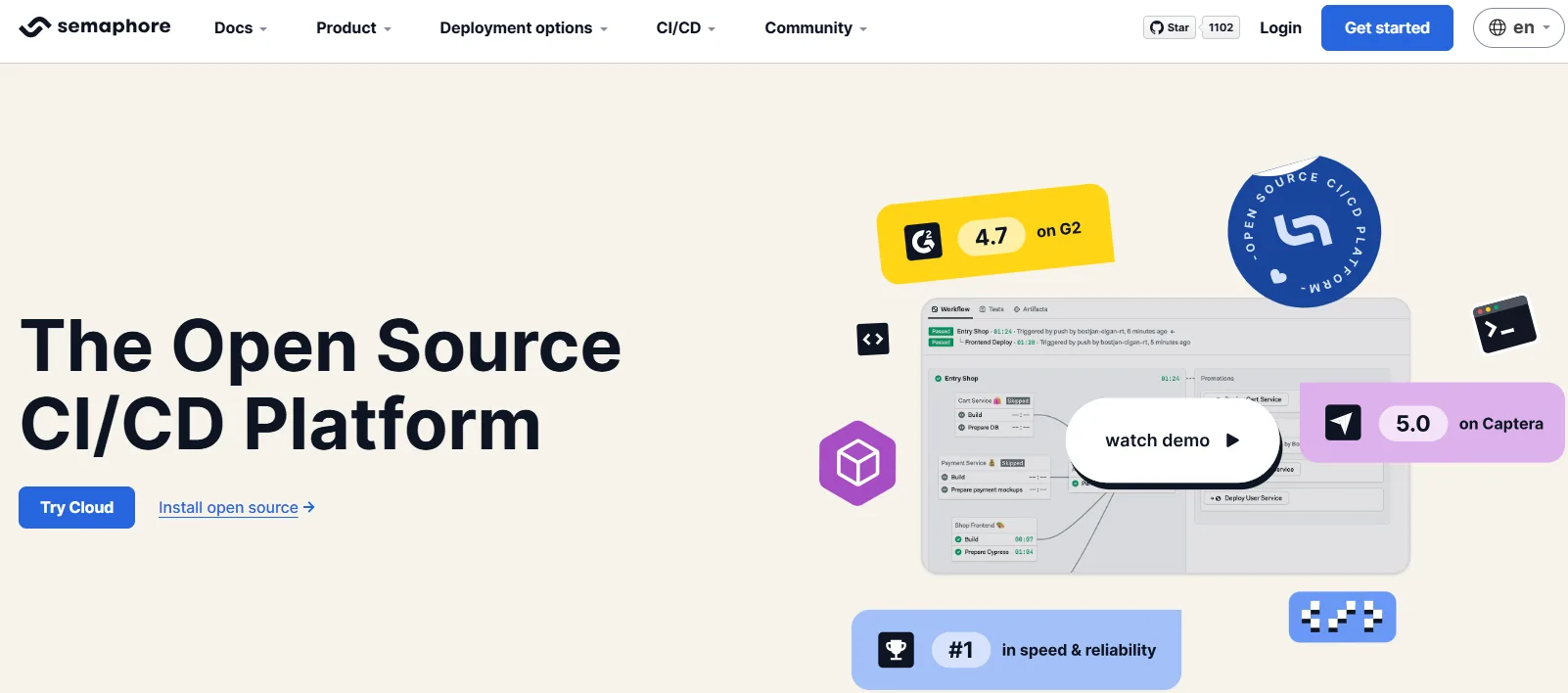Click the Capterra arrow icon
1568x693 pixels.
pyautogui.click(x=1343, y=422)
